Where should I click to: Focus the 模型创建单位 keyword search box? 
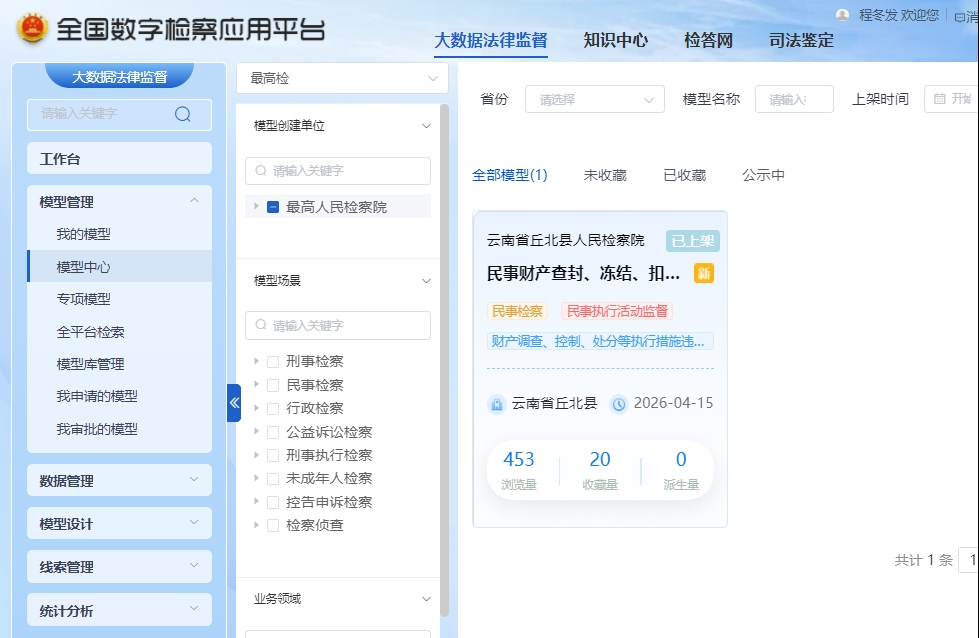coord(338,170)
